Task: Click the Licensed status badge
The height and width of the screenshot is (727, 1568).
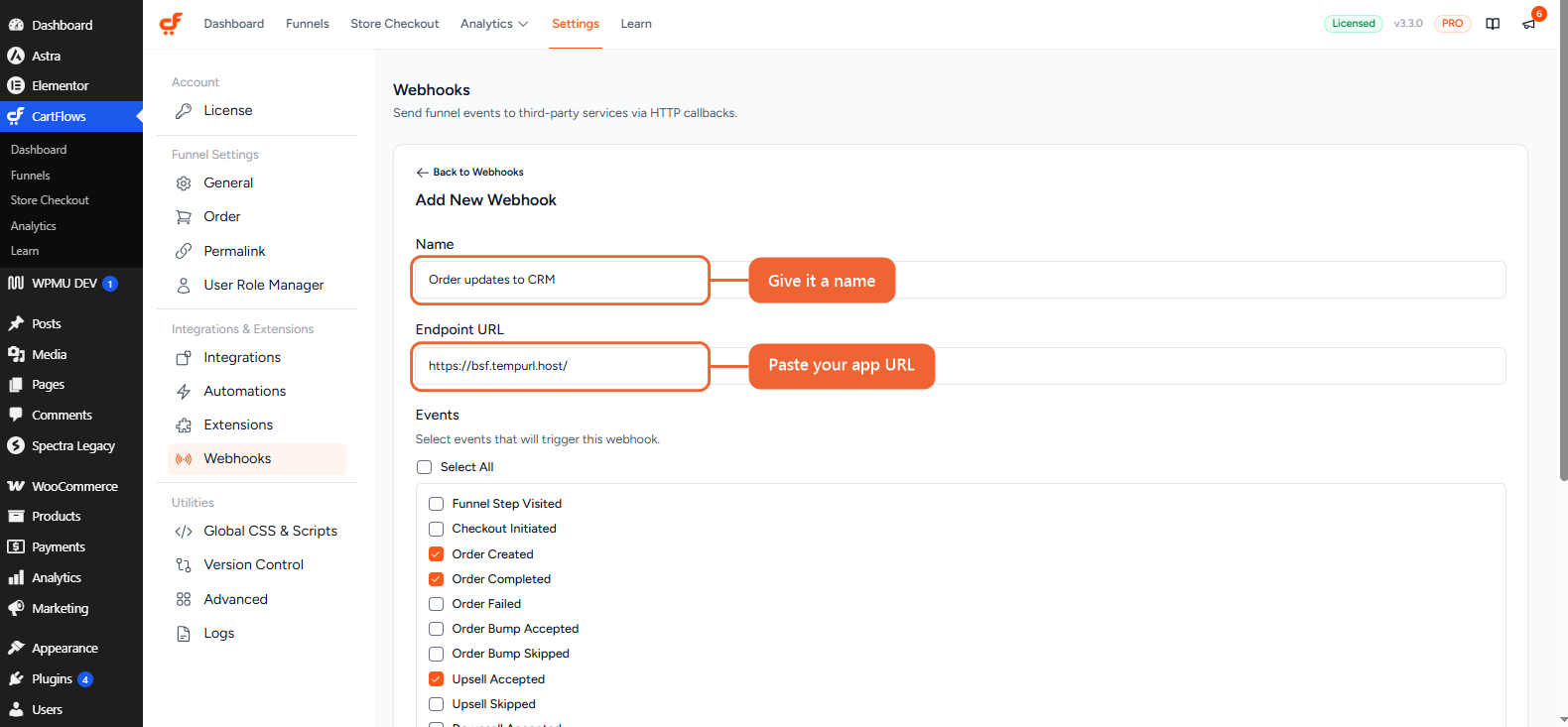Action: point(1354,24)
